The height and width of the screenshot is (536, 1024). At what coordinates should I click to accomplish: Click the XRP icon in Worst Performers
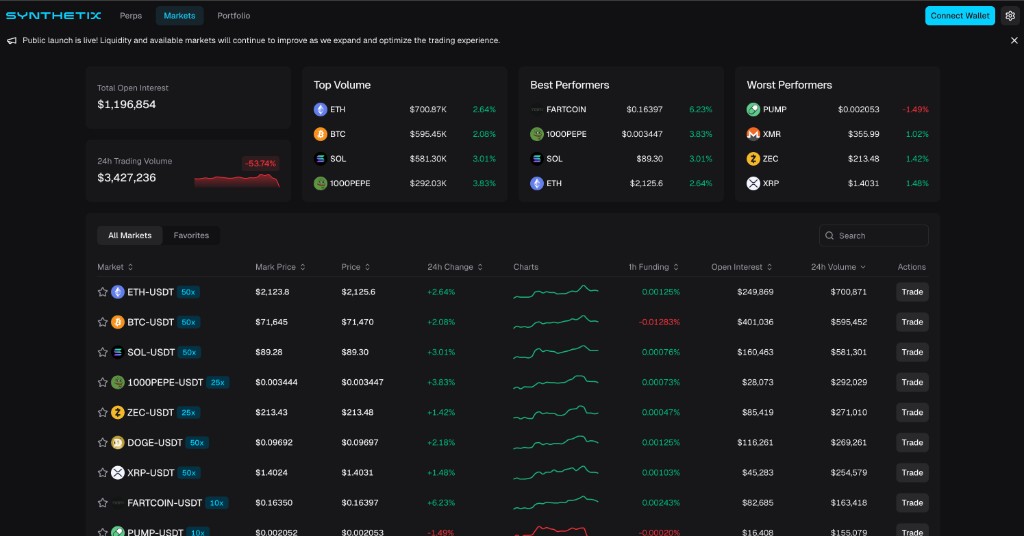[753, 183]
